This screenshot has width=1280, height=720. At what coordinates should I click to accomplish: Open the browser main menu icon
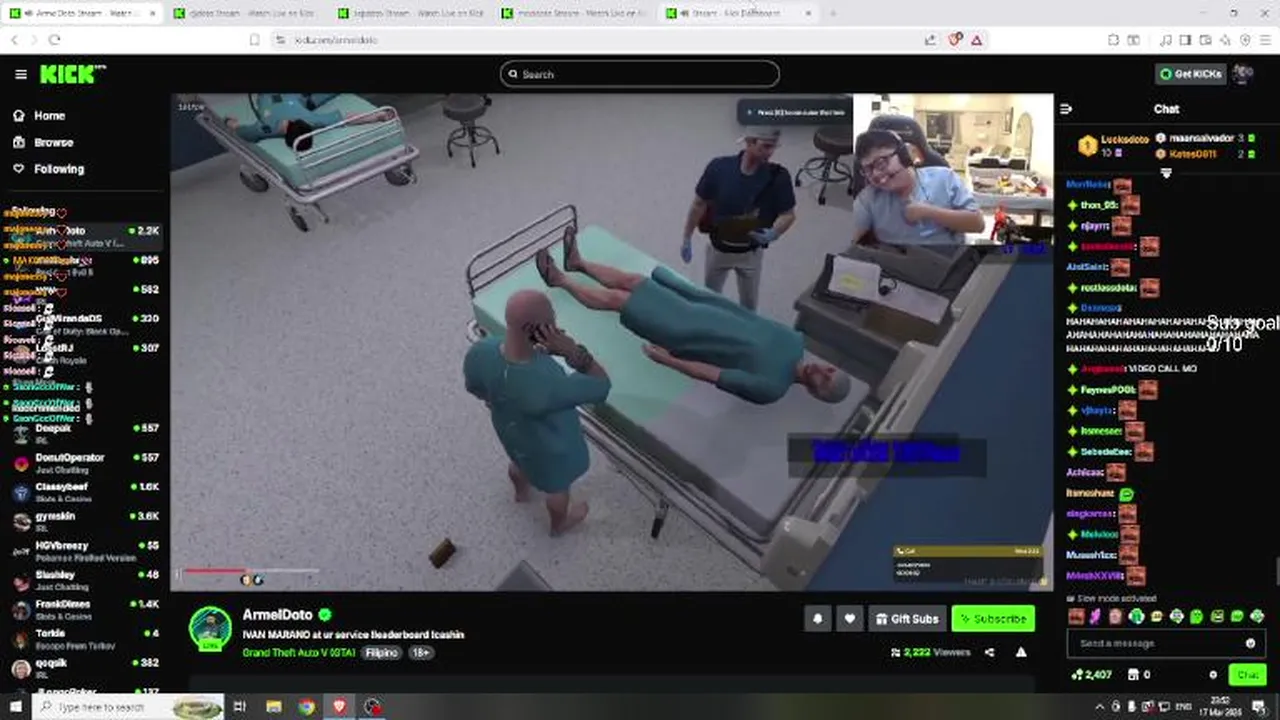(x=1265, y=40)
